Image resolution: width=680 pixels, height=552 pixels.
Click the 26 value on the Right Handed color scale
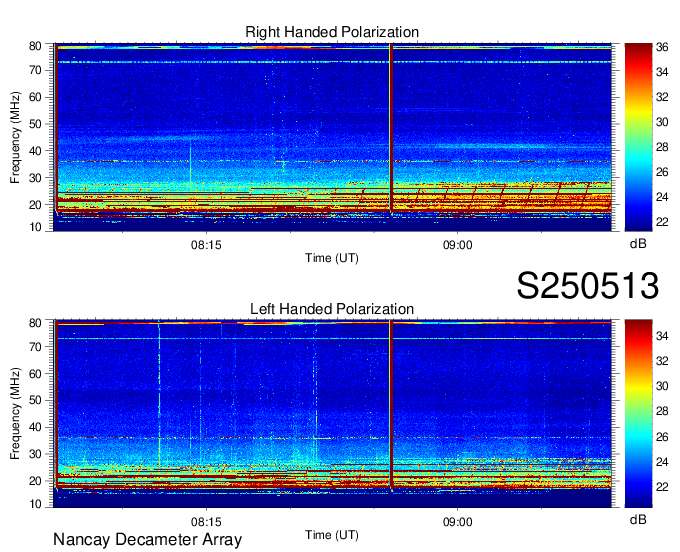click(662, 172)
